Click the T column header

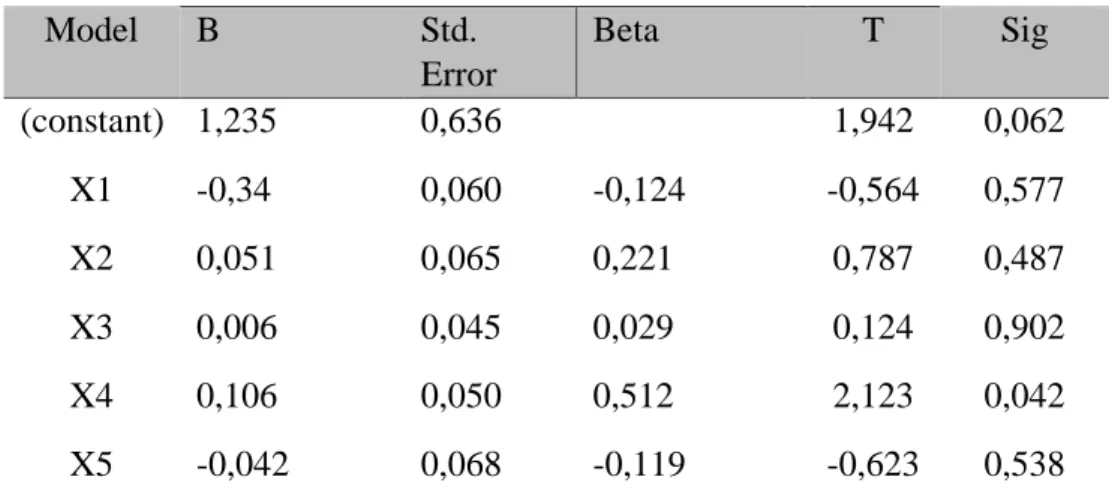point(873,32)
